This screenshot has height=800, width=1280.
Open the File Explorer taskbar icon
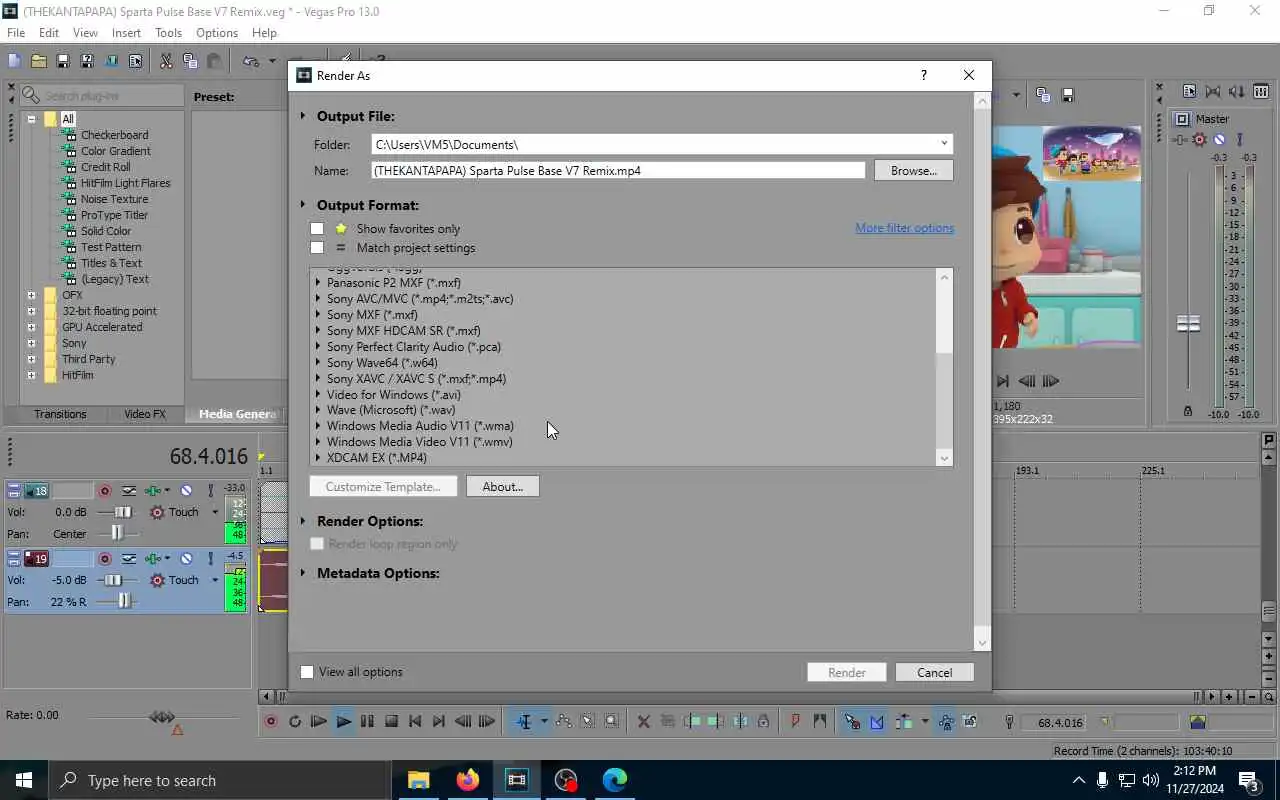[418, 780]
